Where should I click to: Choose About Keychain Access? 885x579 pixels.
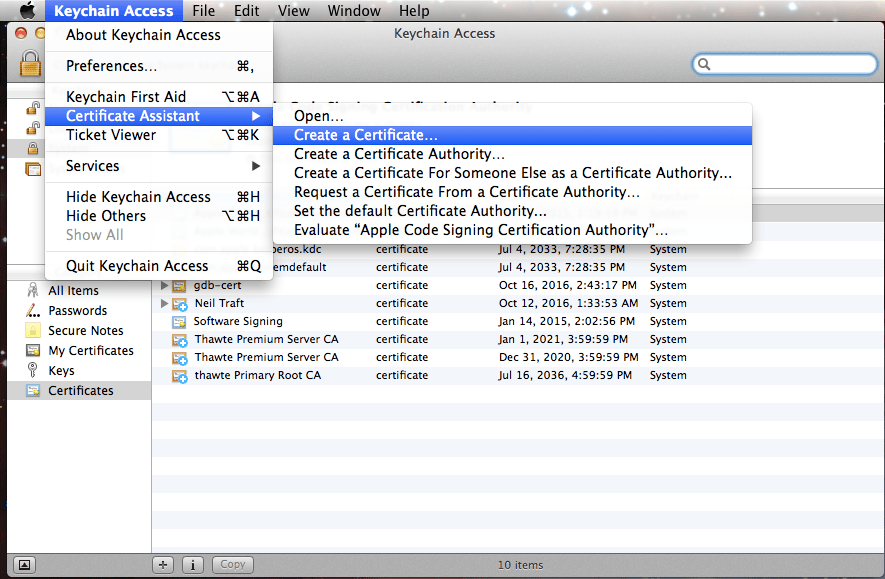pyautogui.click(x=159, y=35)
